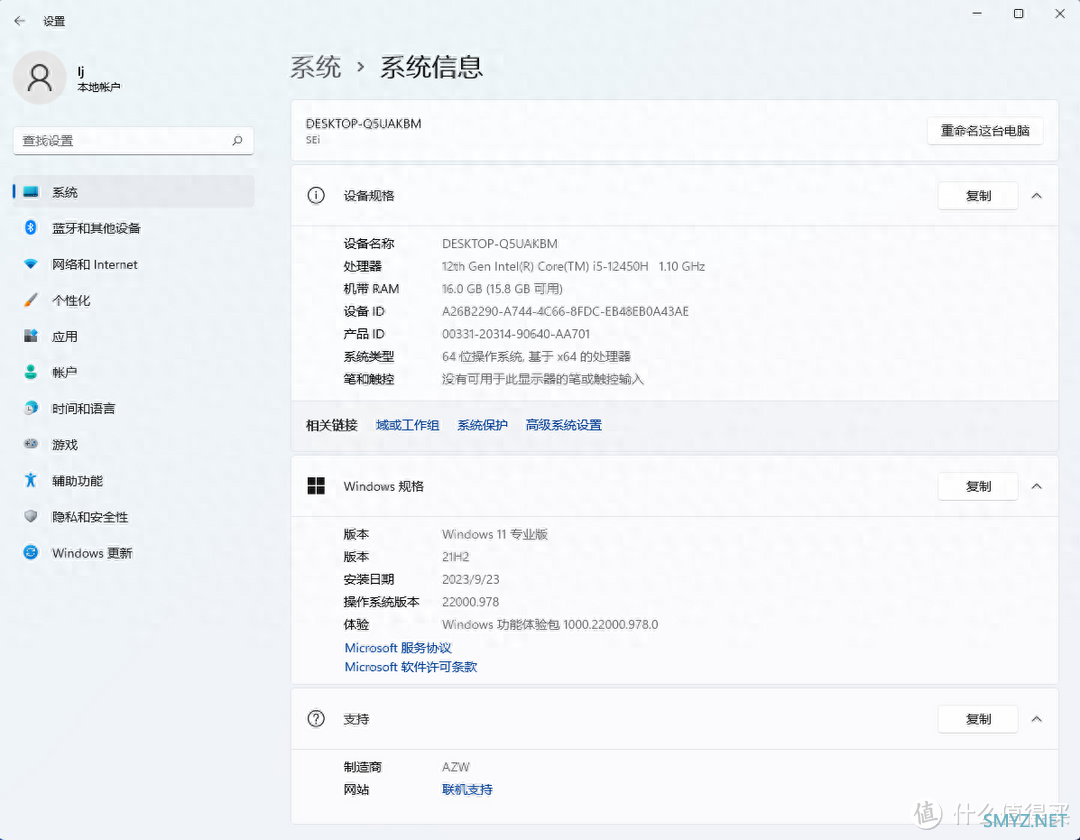Go back using the arrow icon
Screen dimensions: 1080x840
pos(19,21)
